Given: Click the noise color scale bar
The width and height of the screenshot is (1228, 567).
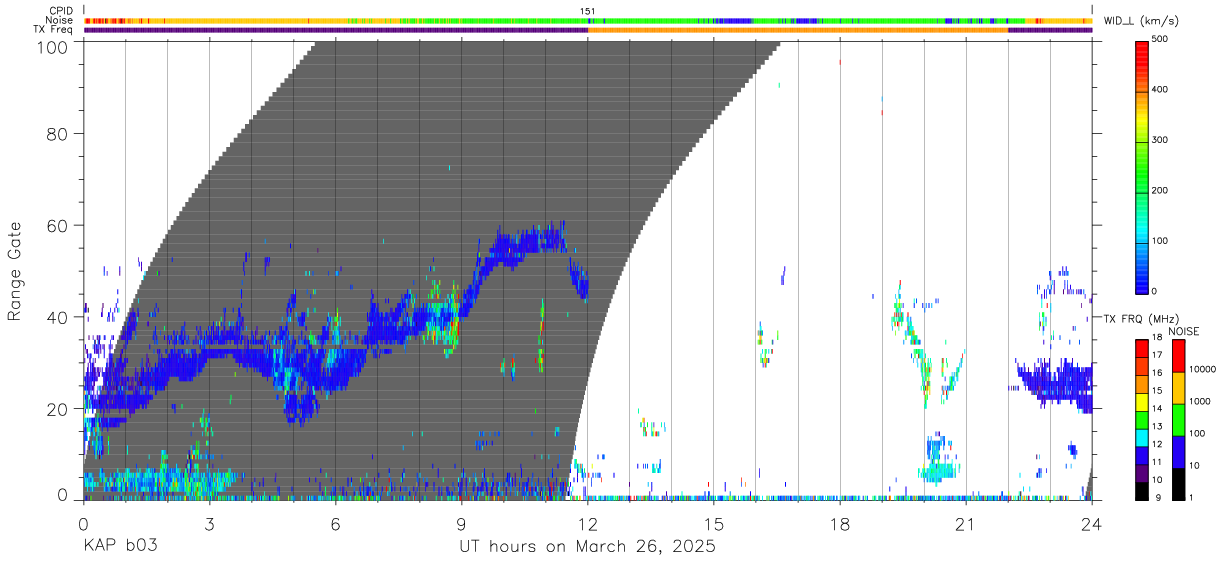Looking at the screenshot, I should (x=1178, y=420).
